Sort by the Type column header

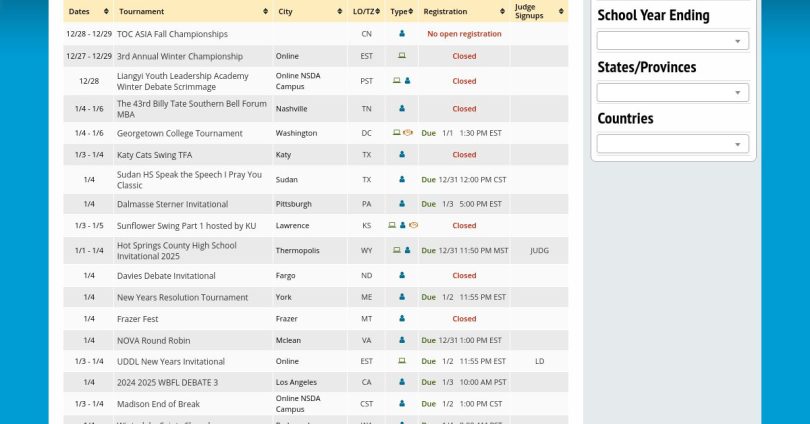pos(400,11)
